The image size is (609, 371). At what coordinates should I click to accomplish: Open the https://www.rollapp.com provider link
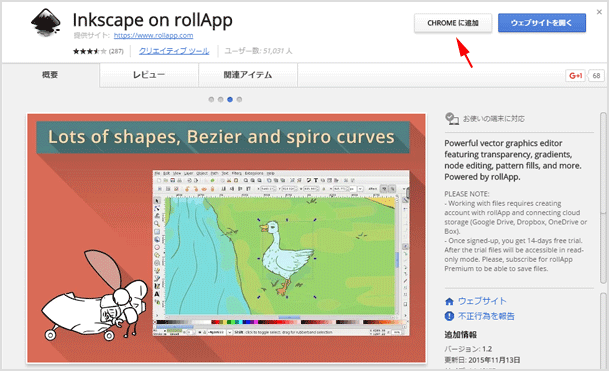tap(153, 35)
